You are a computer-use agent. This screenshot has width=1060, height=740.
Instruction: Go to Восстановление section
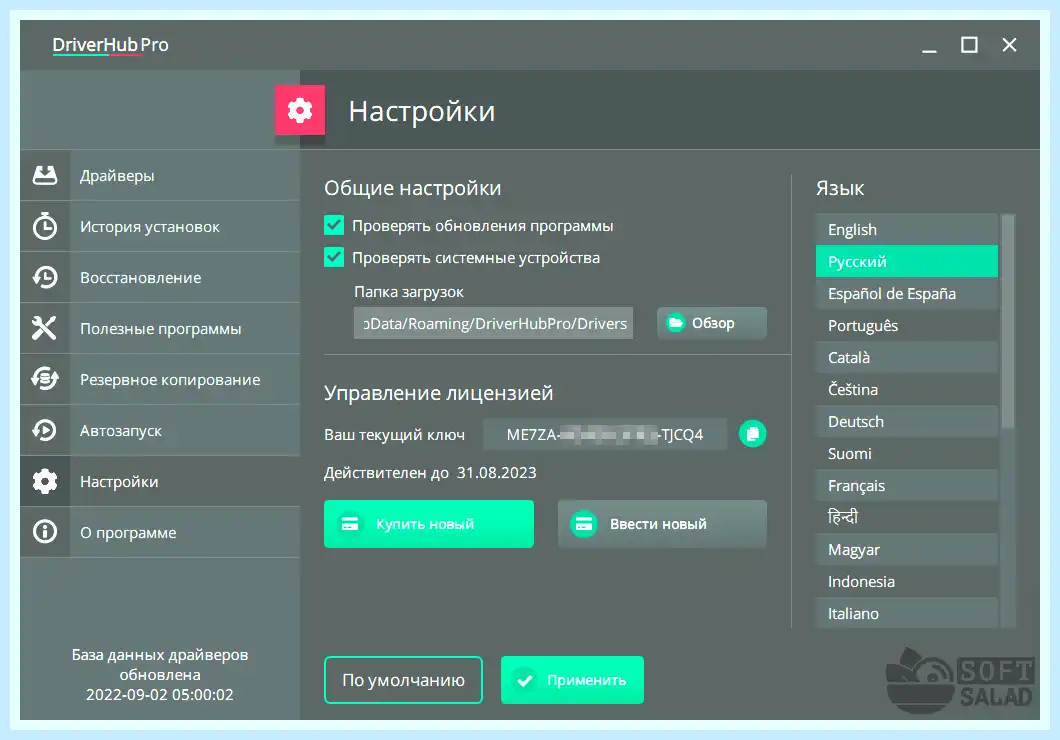coord(160,277)
